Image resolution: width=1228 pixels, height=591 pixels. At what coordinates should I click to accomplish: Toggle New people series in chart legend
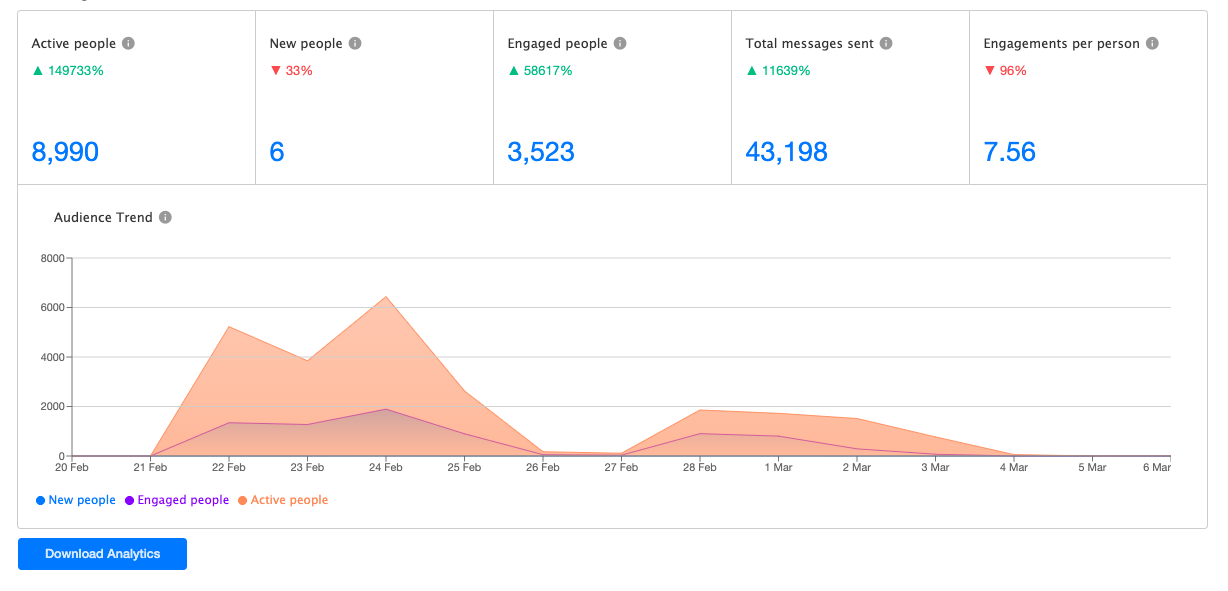pos(75,500)
